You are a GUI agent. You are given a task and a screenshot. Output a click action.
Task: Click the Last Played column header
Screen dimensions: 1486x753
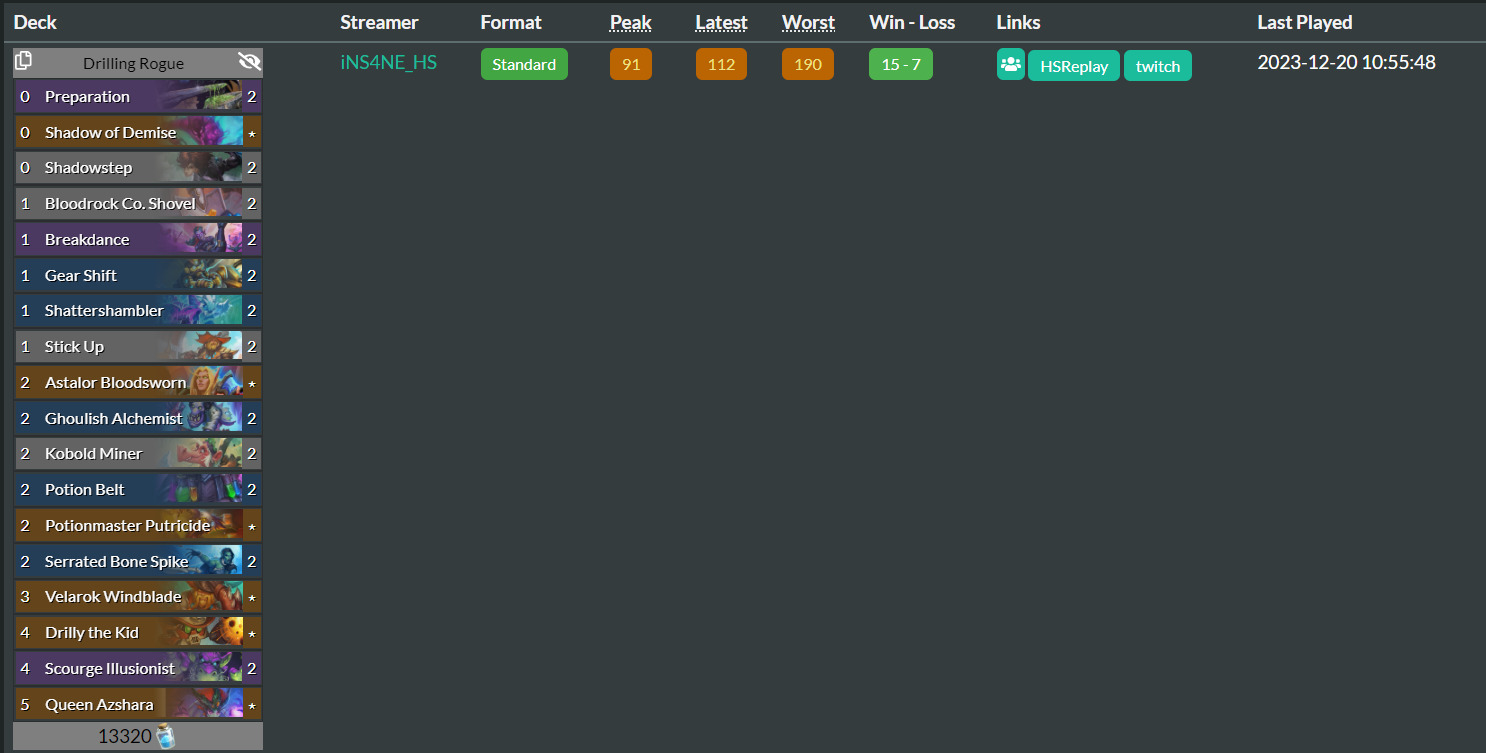click(x=1304, y=22)
